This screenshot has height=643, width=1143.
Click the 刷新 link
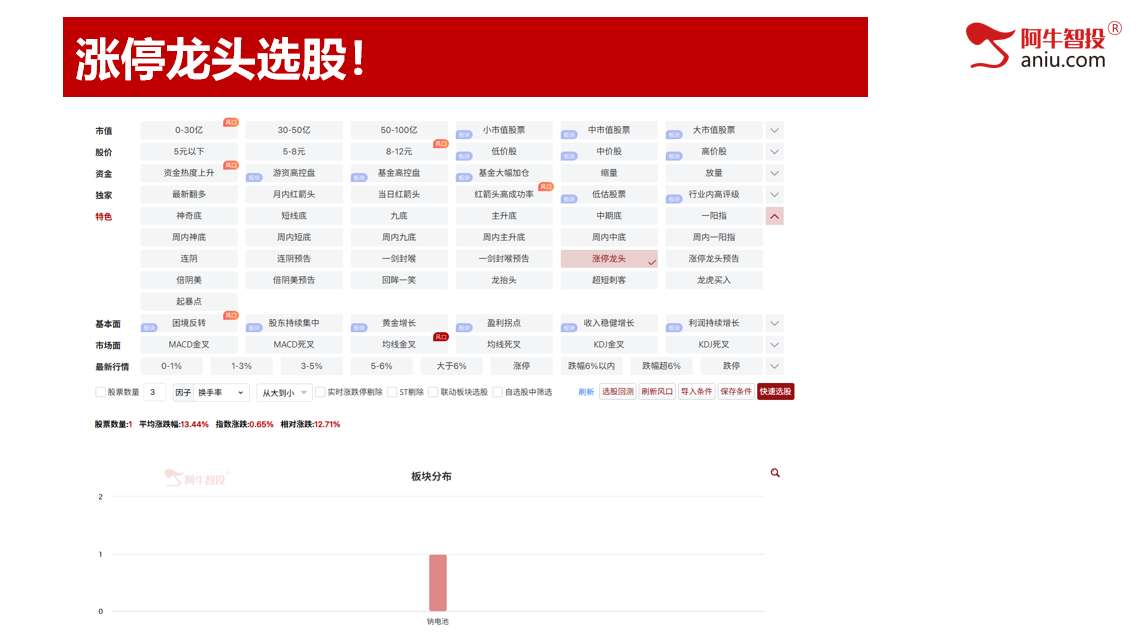click(x=586, y=392)
